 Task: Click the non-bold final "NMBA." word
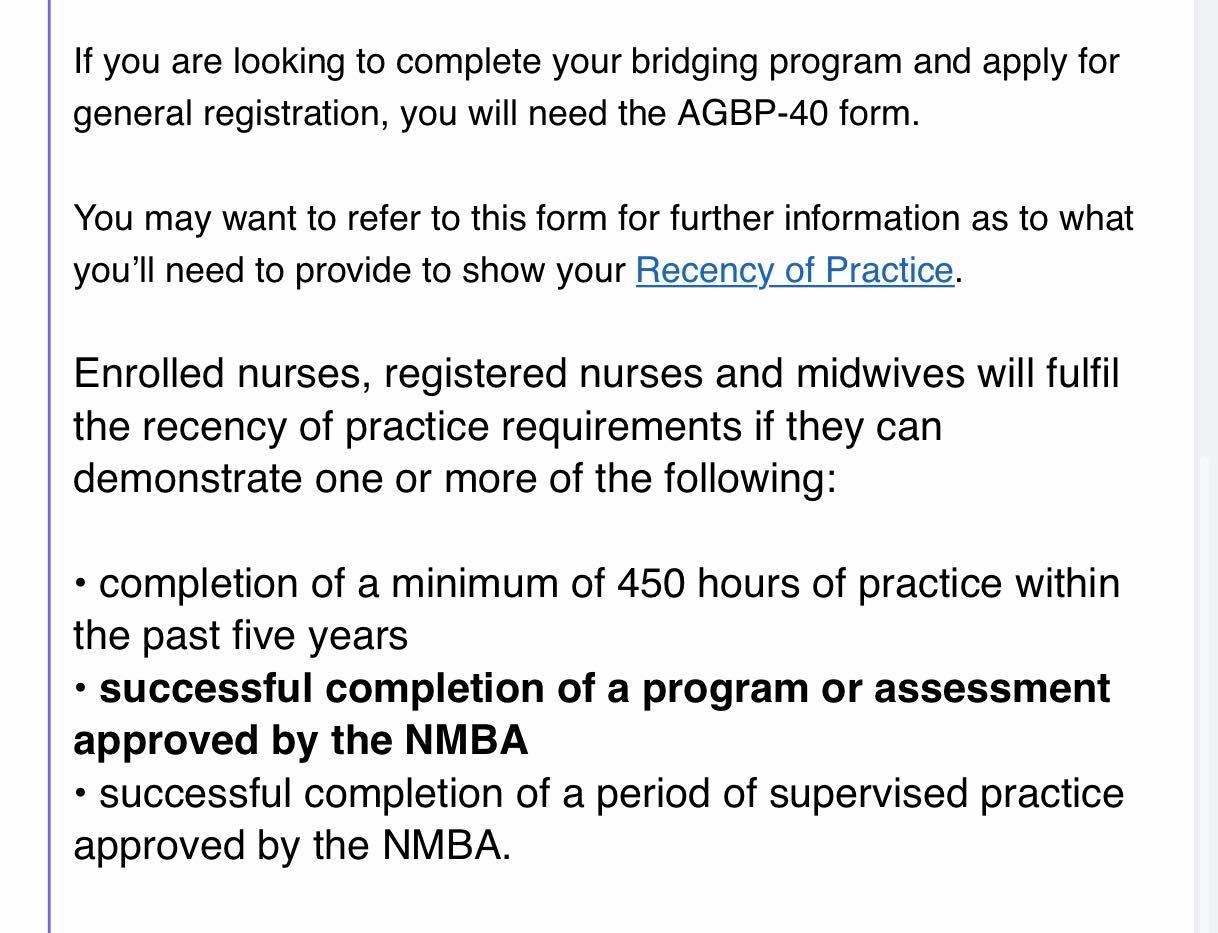pyautogui.click(x=447, y=846)
